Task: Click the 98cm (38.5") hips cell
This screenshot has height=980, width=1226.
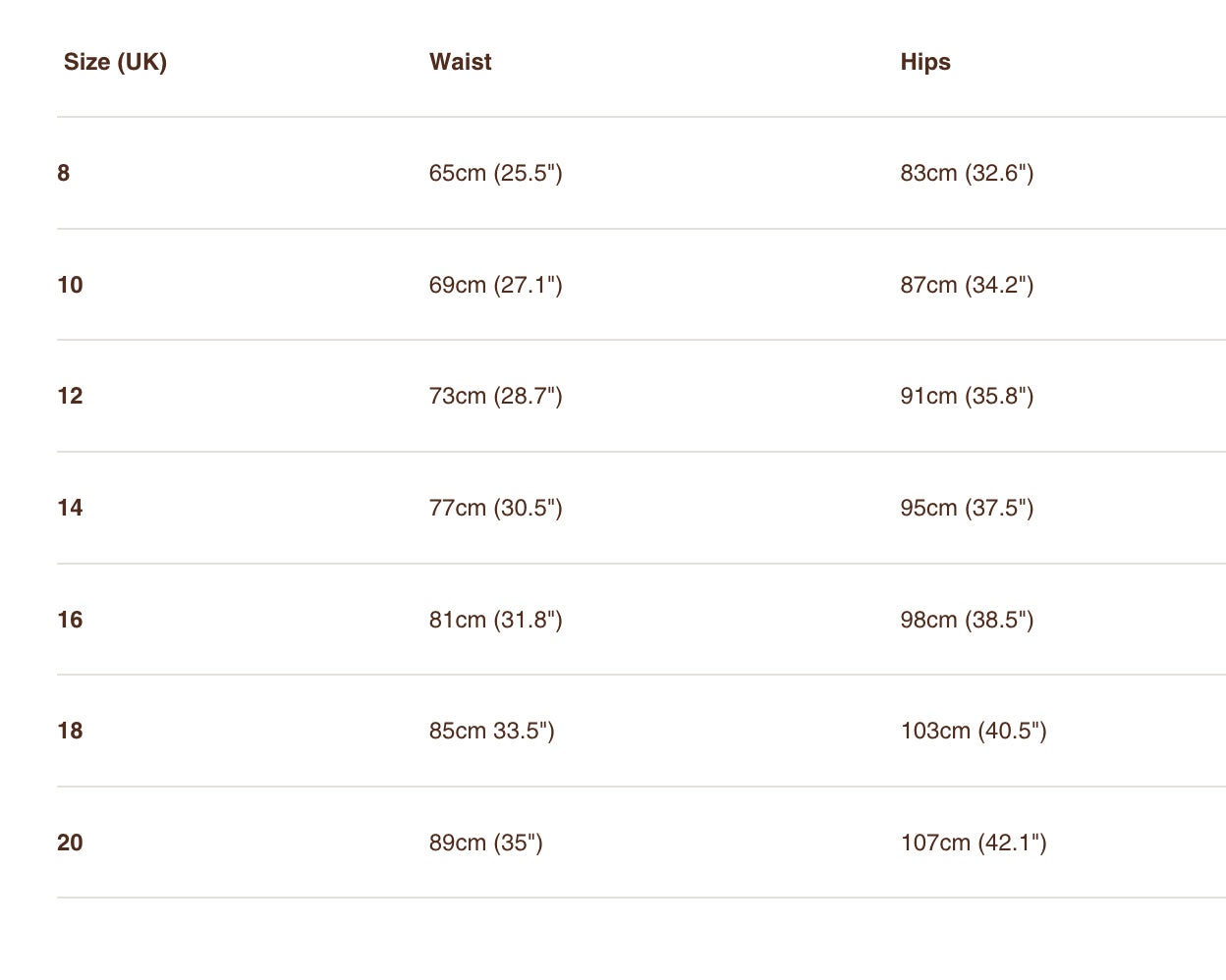Action: click(x=967, y=620)
